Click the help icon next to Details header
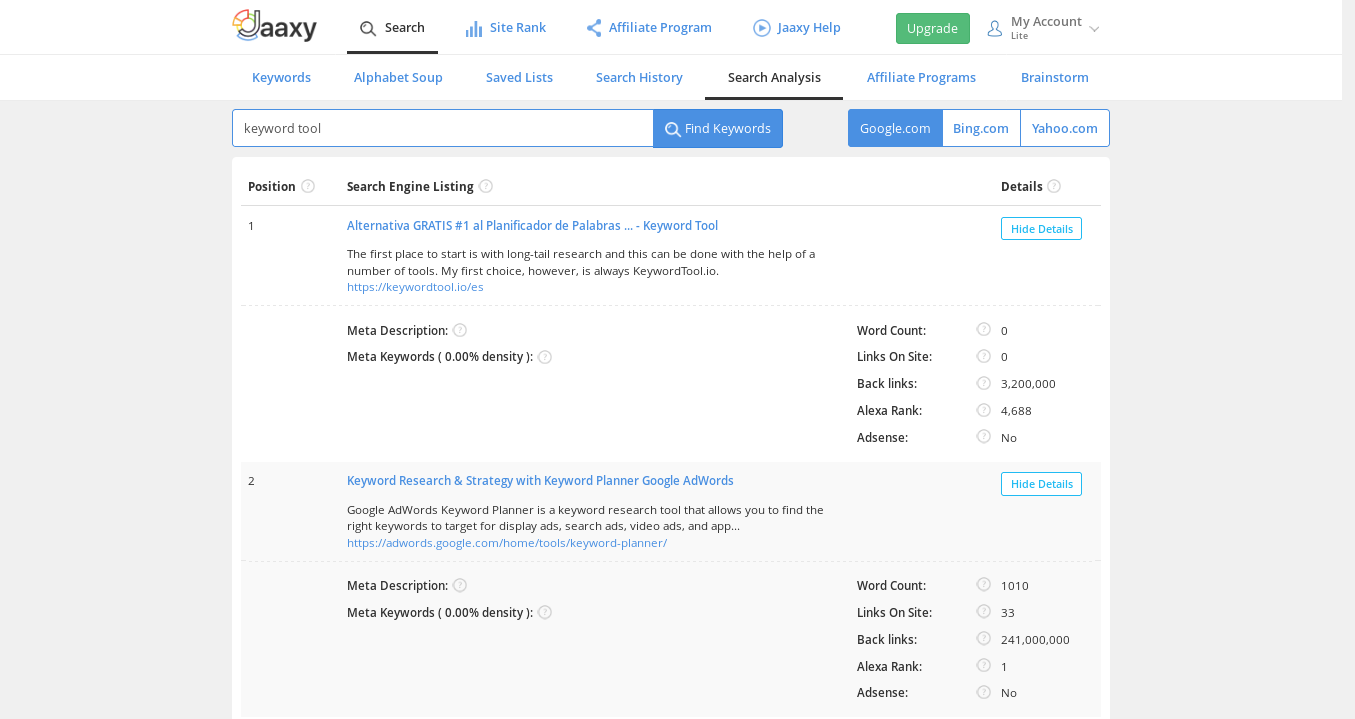 coord(1054,186)
